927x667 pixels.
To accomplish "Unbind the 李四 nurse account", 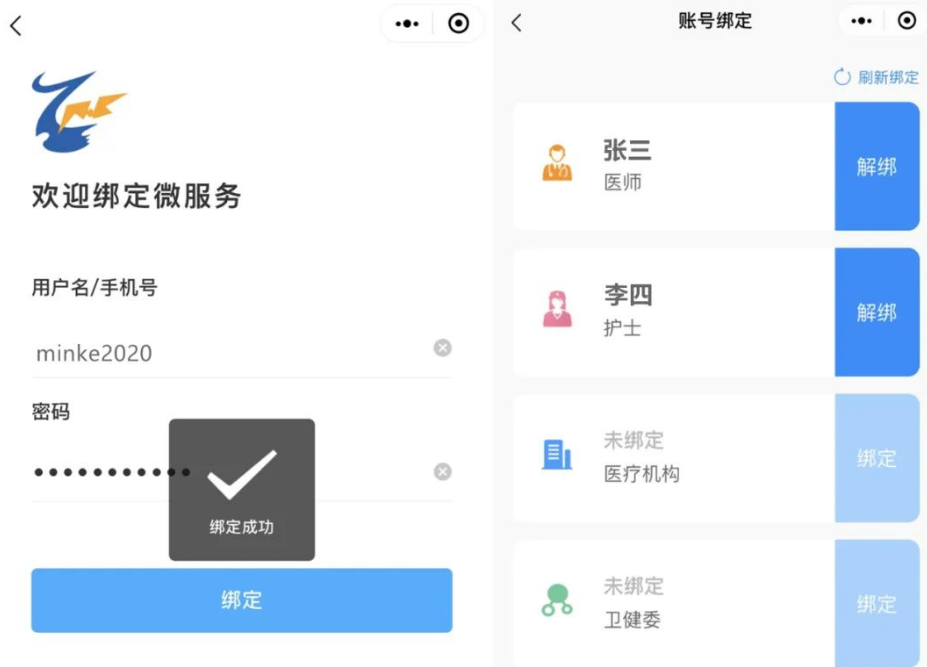I will (877, 312).
